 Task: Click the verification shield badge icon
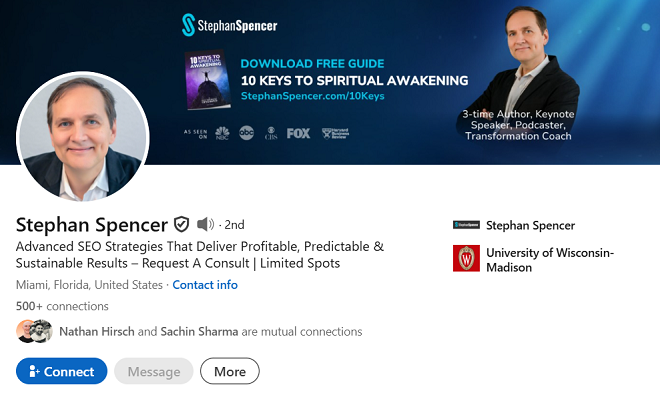[181, 224]
